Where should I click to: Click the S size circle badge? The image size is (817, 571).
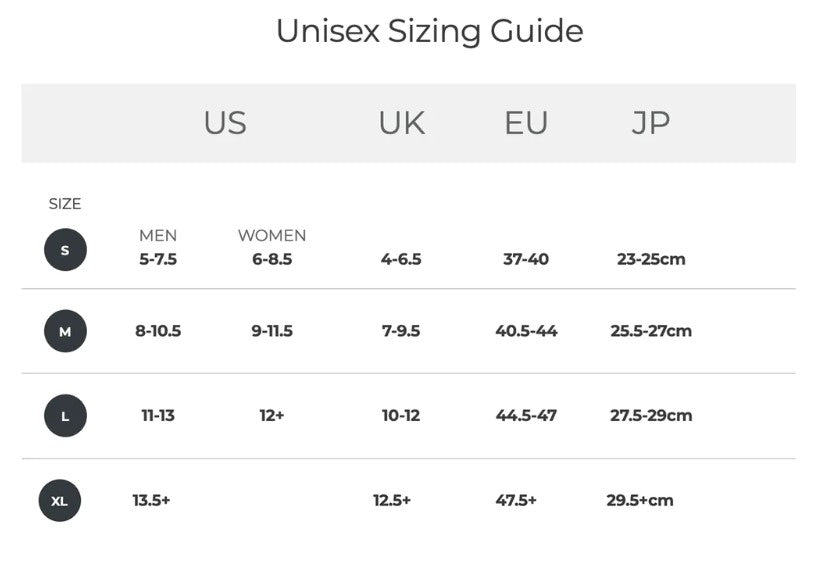[65, 250]
